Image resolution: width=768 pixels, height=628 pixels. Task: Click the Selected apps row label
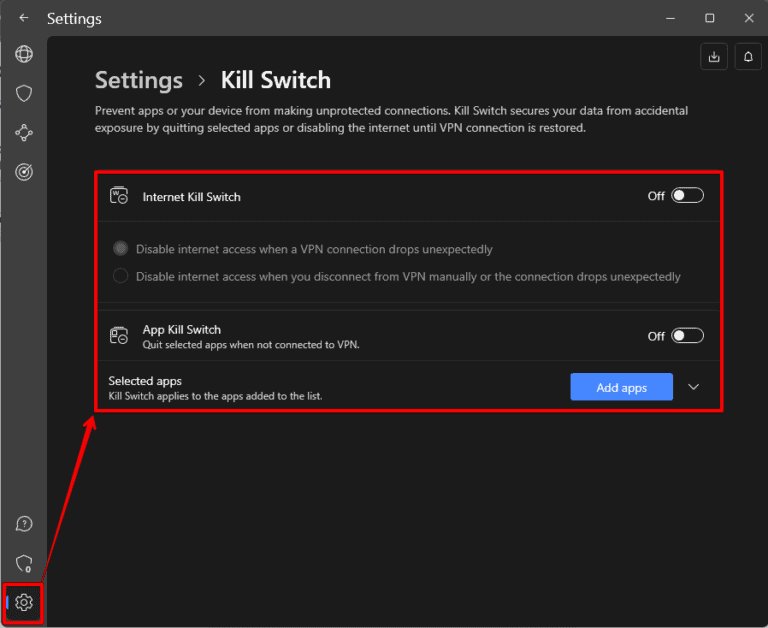[145, 381]
